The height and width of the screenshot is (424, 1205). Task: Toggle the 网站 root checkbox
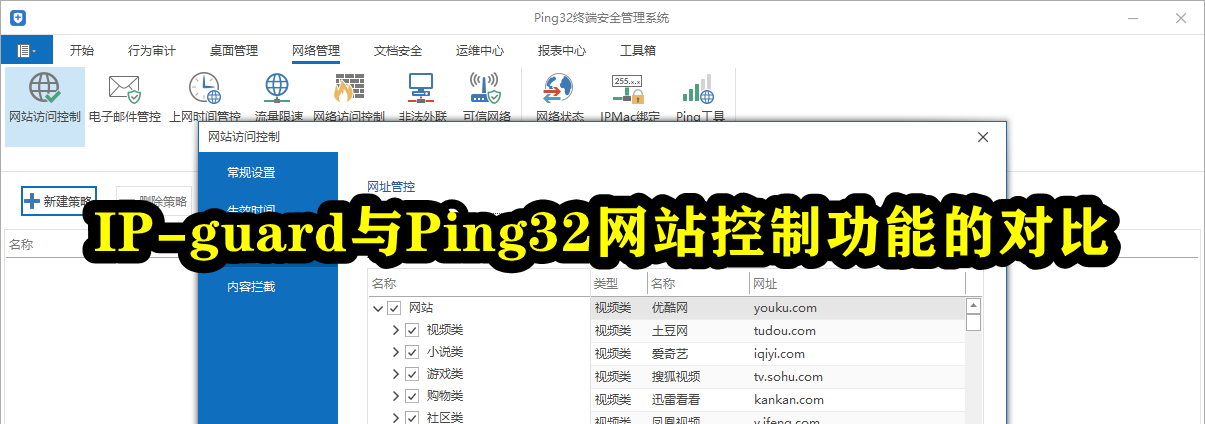(394, 308)
